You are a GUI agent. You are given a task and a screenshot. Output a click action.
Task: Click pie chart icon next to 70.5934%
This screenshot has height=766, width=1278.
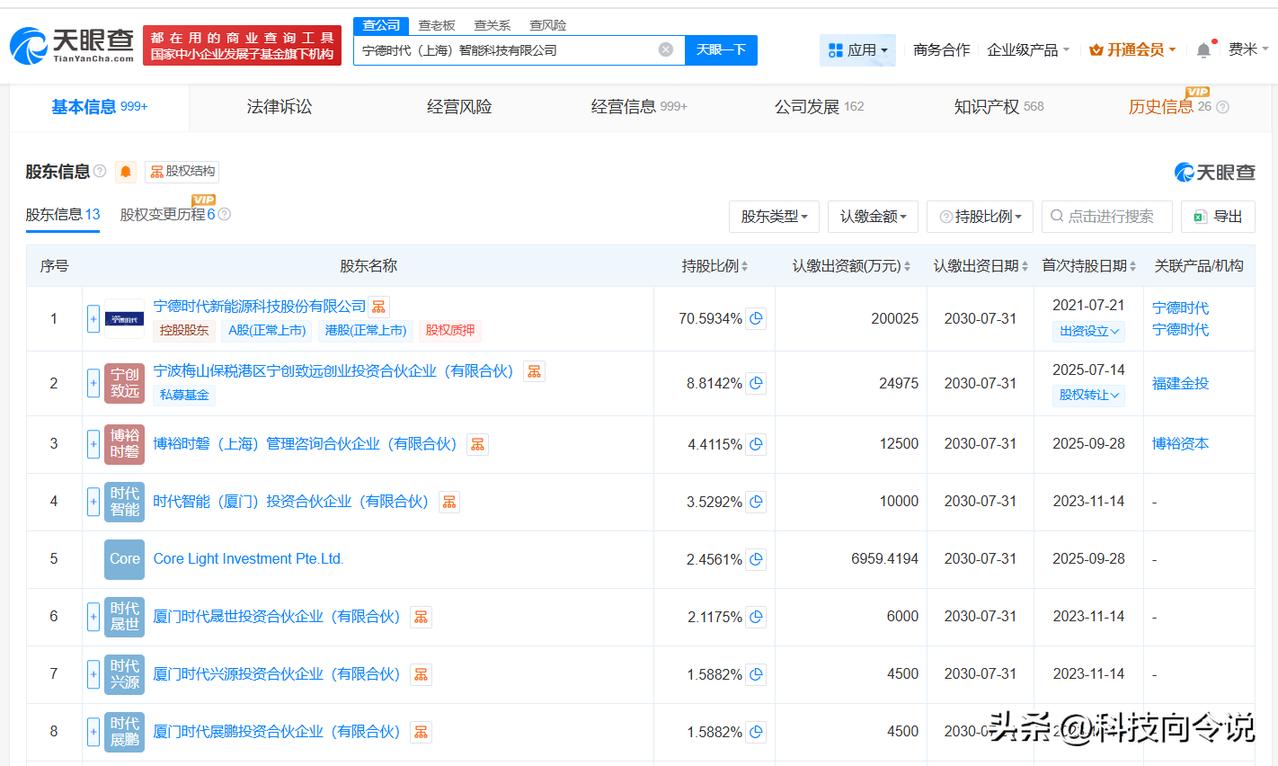tap(757, 319)
